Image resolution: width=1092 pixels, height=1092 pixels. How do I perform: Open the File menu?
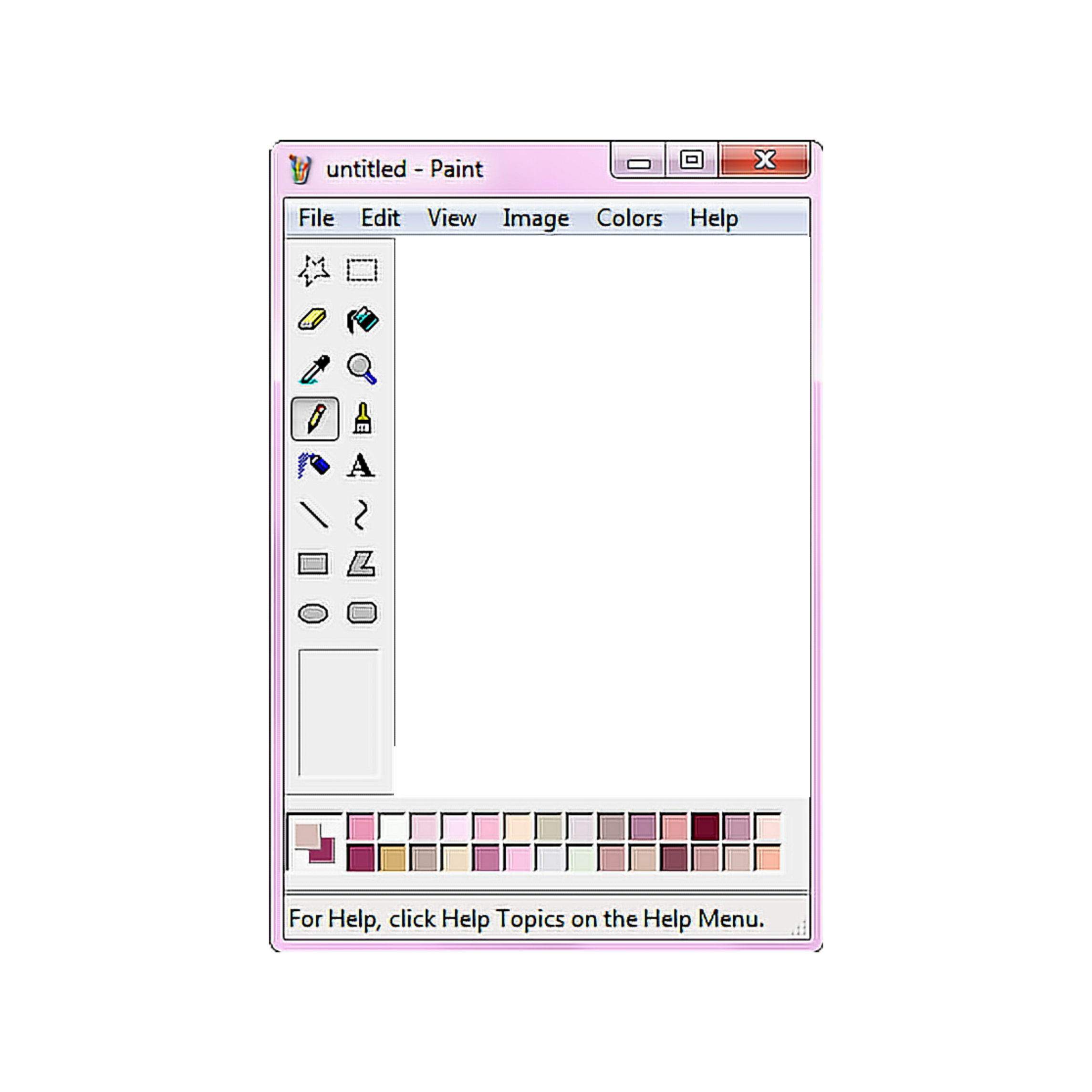point(316,218)
